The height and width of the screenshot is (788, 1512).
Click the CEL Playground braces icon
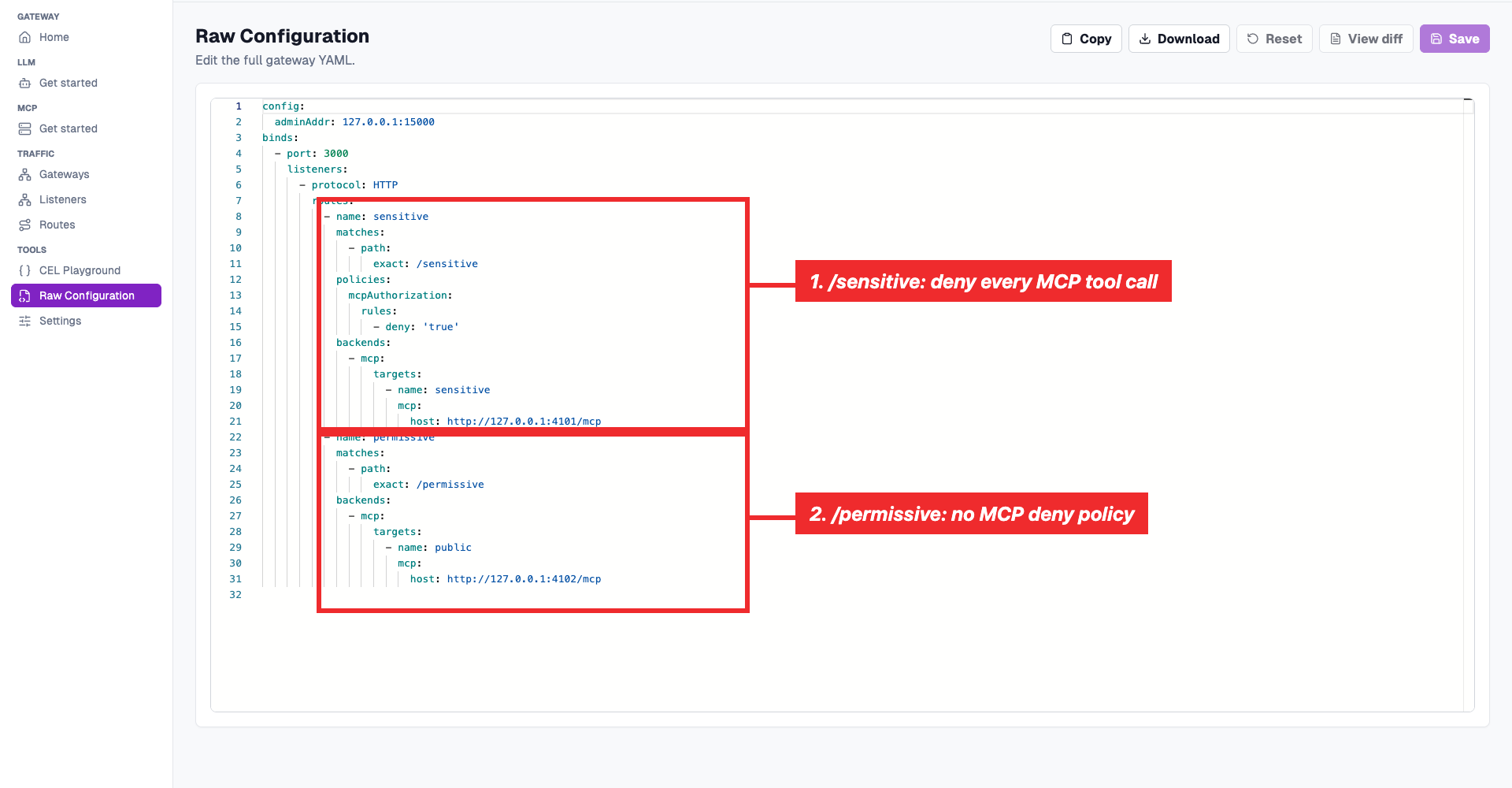coord(24,270)
